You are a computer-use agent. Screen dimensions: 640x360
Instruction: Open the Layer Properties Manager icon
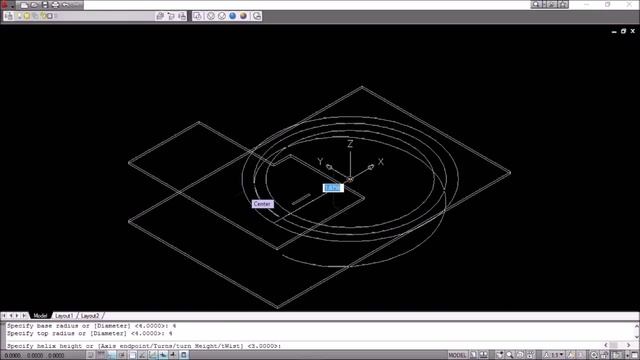tap(9, 16)
